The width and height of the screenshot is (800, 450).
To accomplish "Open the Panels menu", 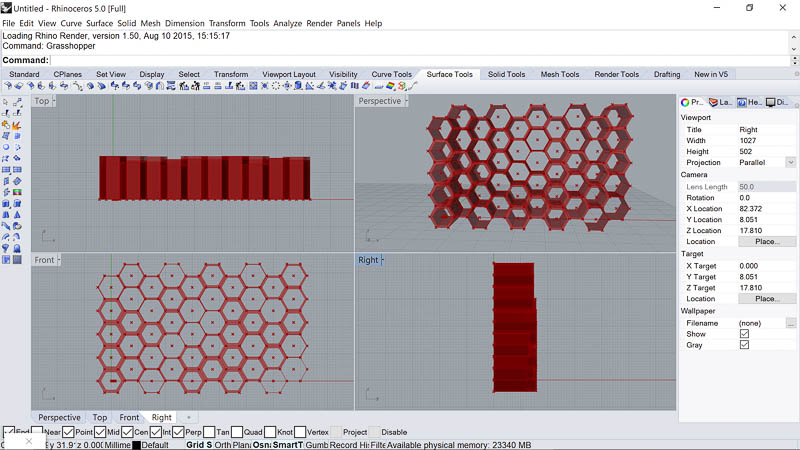I will click(x=348, y=23).
